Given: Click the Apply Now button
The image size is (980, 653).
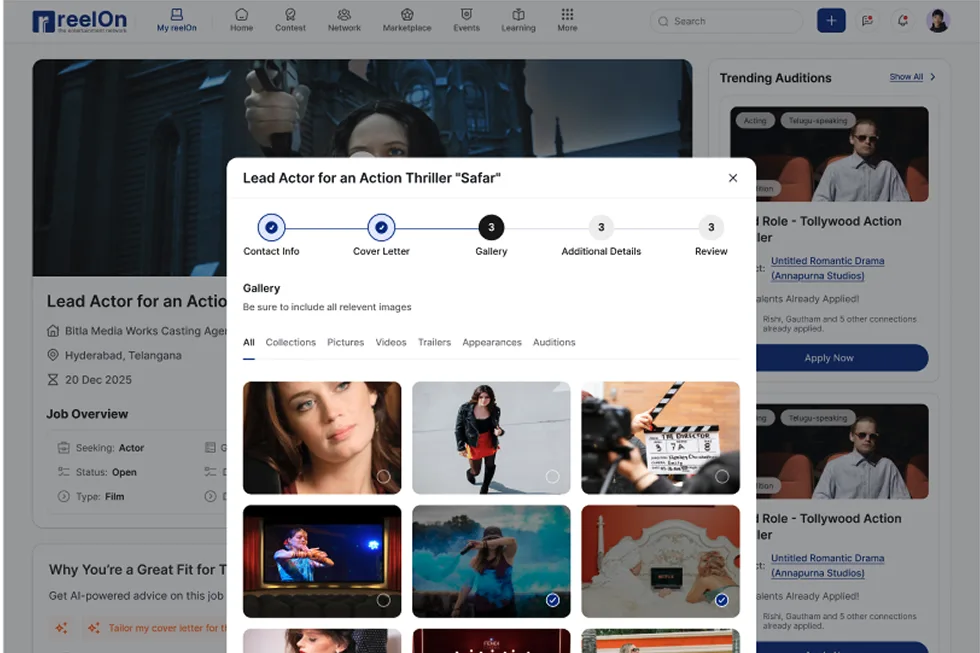Looking at the screenshot, I should point(829,358).
